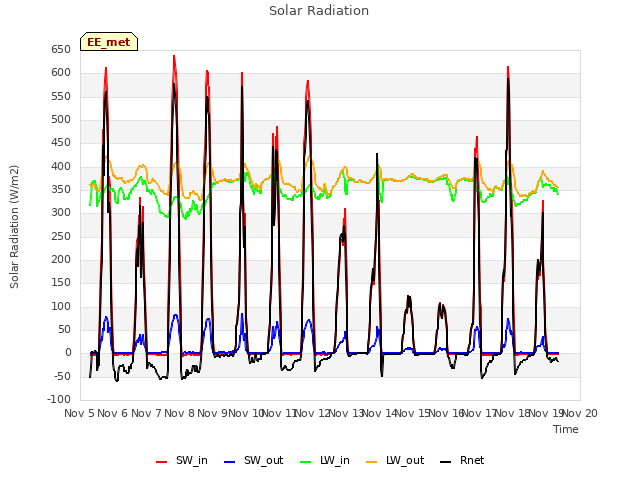The height and width of the screenshot is (480, 640).
Task: Toggle SW_in series in legend
Action: click(x=182, y=460)
